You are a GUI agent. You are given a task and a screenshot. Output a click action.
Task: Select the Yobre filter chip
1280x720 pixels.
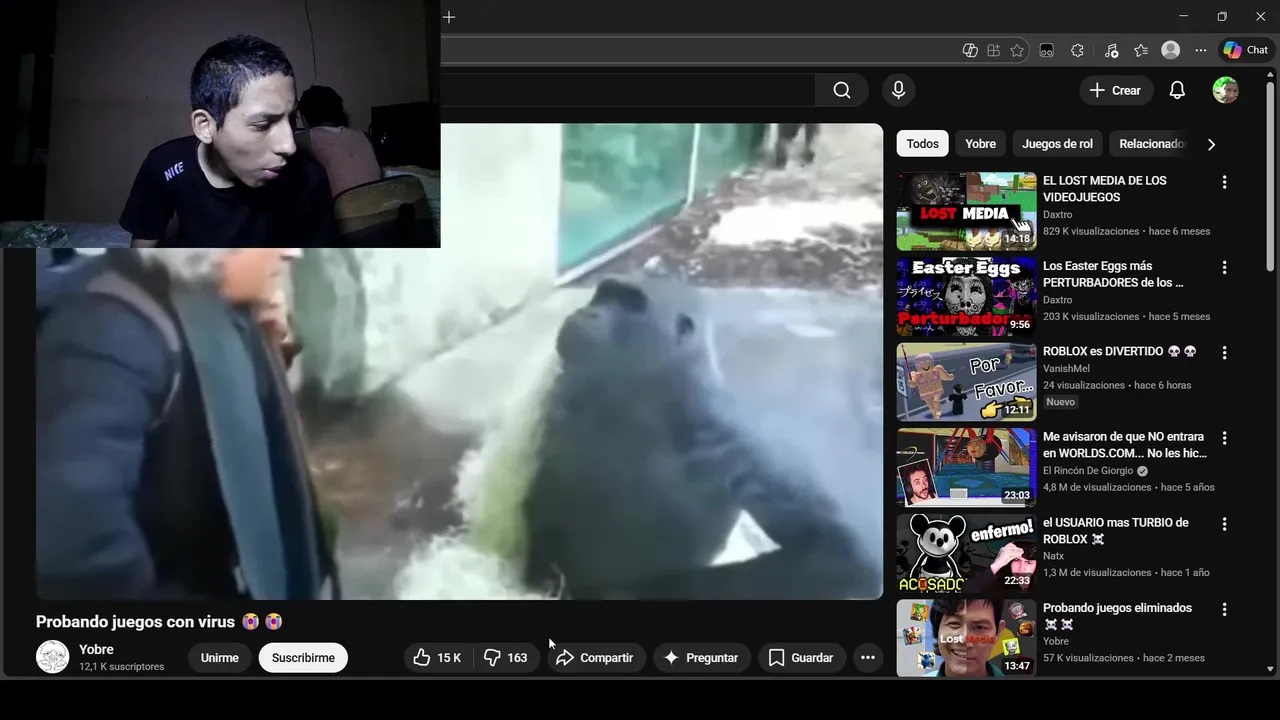coord(980,144)
